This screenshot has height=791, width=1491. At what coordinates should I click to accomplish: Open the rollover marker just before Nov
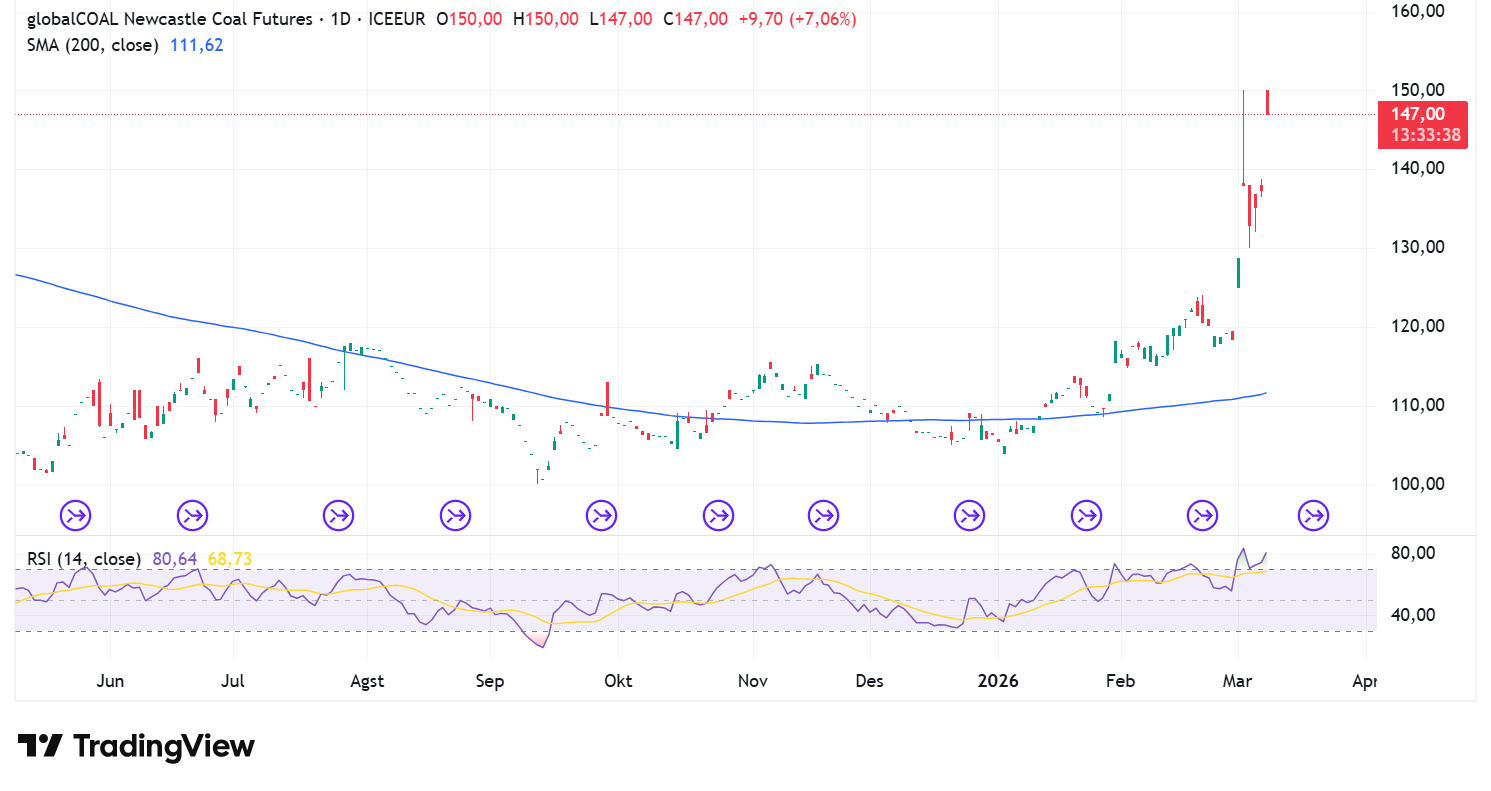718,516
